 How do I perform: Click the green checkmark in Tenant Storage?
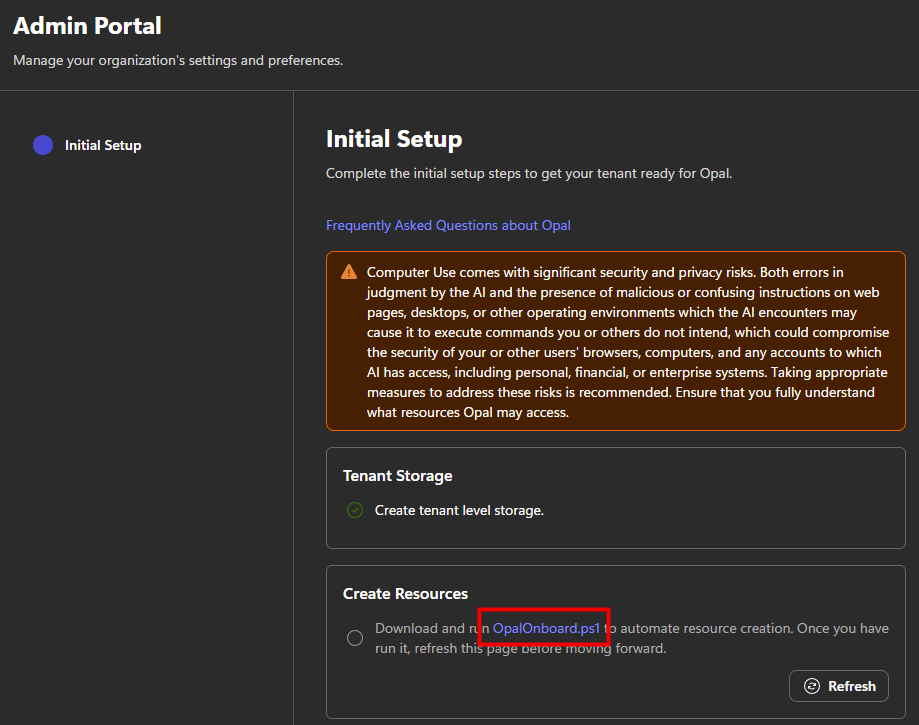pyautogui.click(x=354, y=510)
